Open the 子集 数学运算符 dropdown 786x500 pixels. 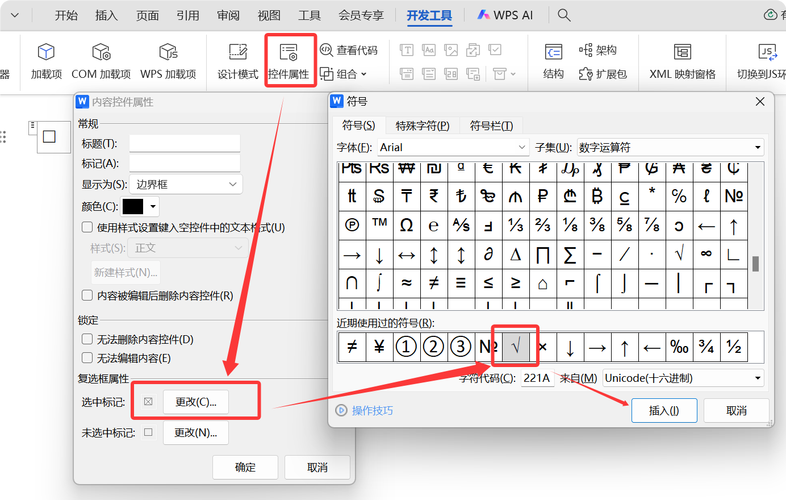coord(670,147)
